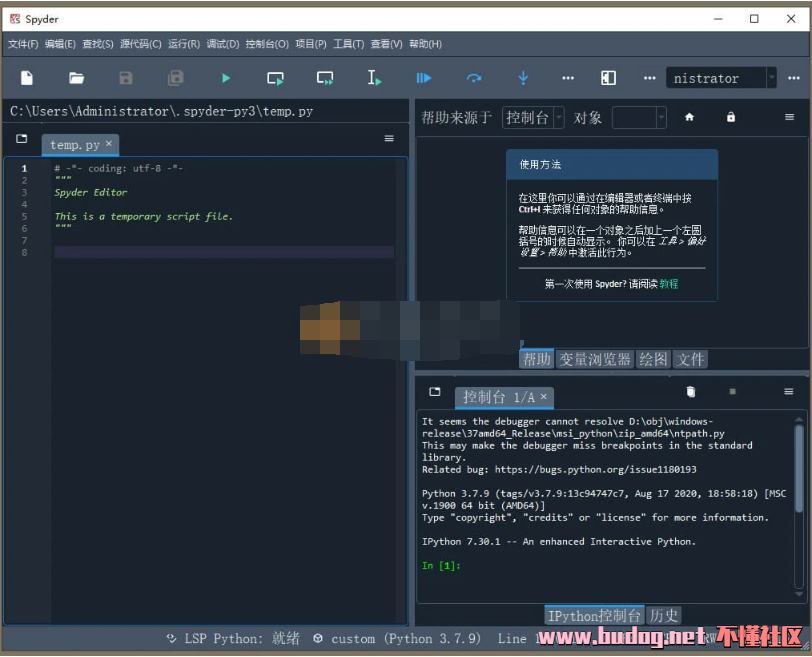The width and height of the screenshot is (812, 657).
Task: Open help source dropdown 控制台
Action: [x=533, y=118]
